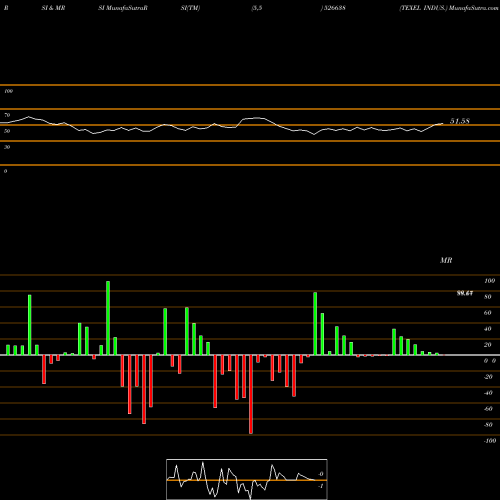Click the stock code 526638 in header
500x500 pixels.
[x=334, y=8]
